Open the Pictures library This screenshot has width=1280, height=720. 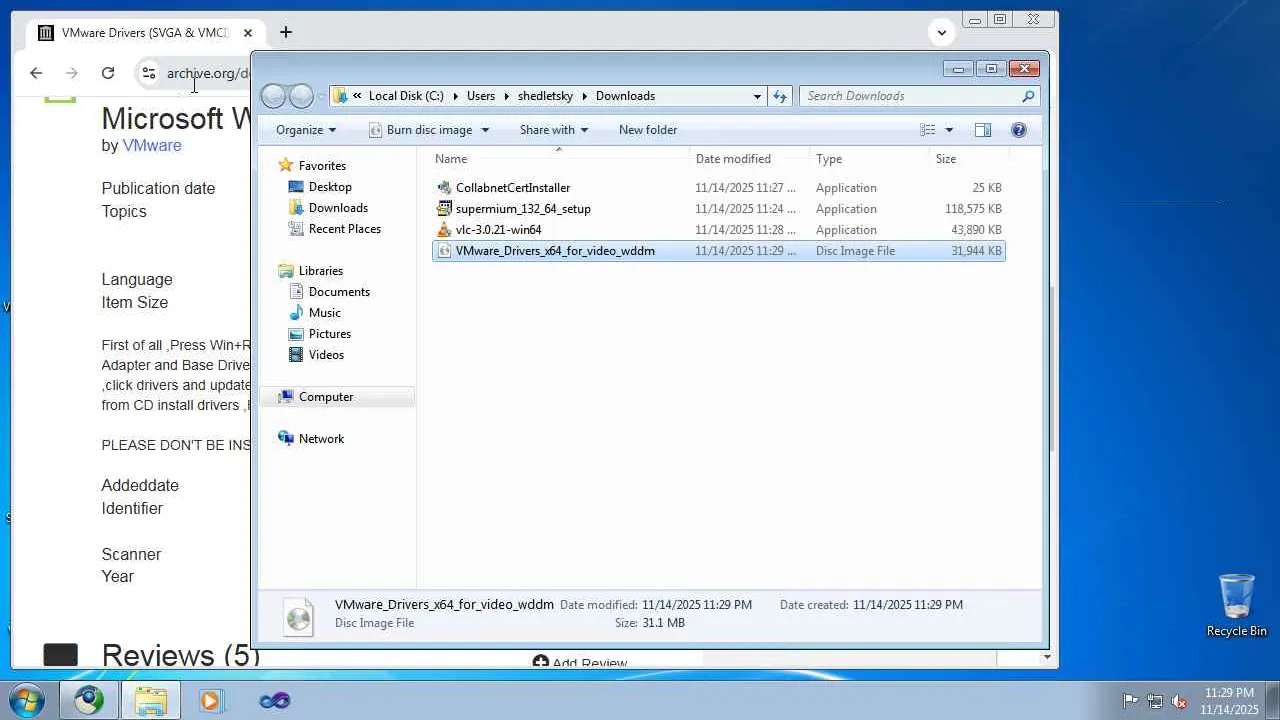pos(330,334)
